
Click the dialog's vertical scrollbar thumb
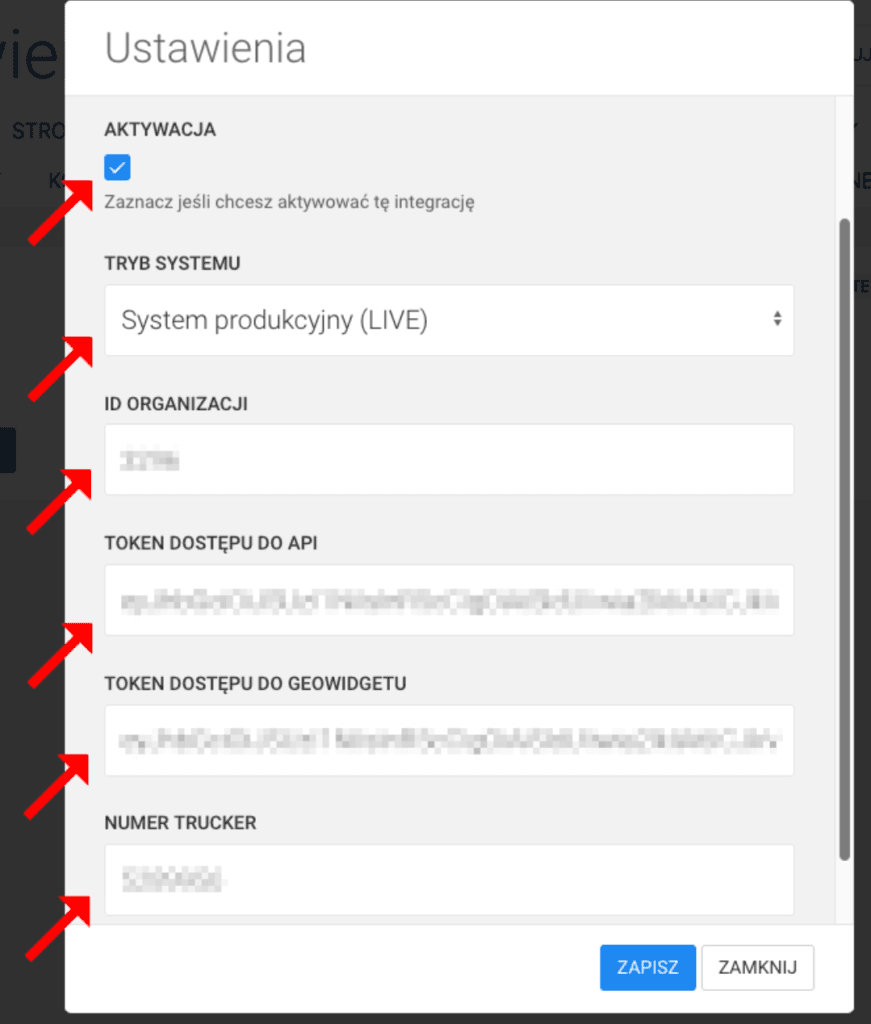844,539
